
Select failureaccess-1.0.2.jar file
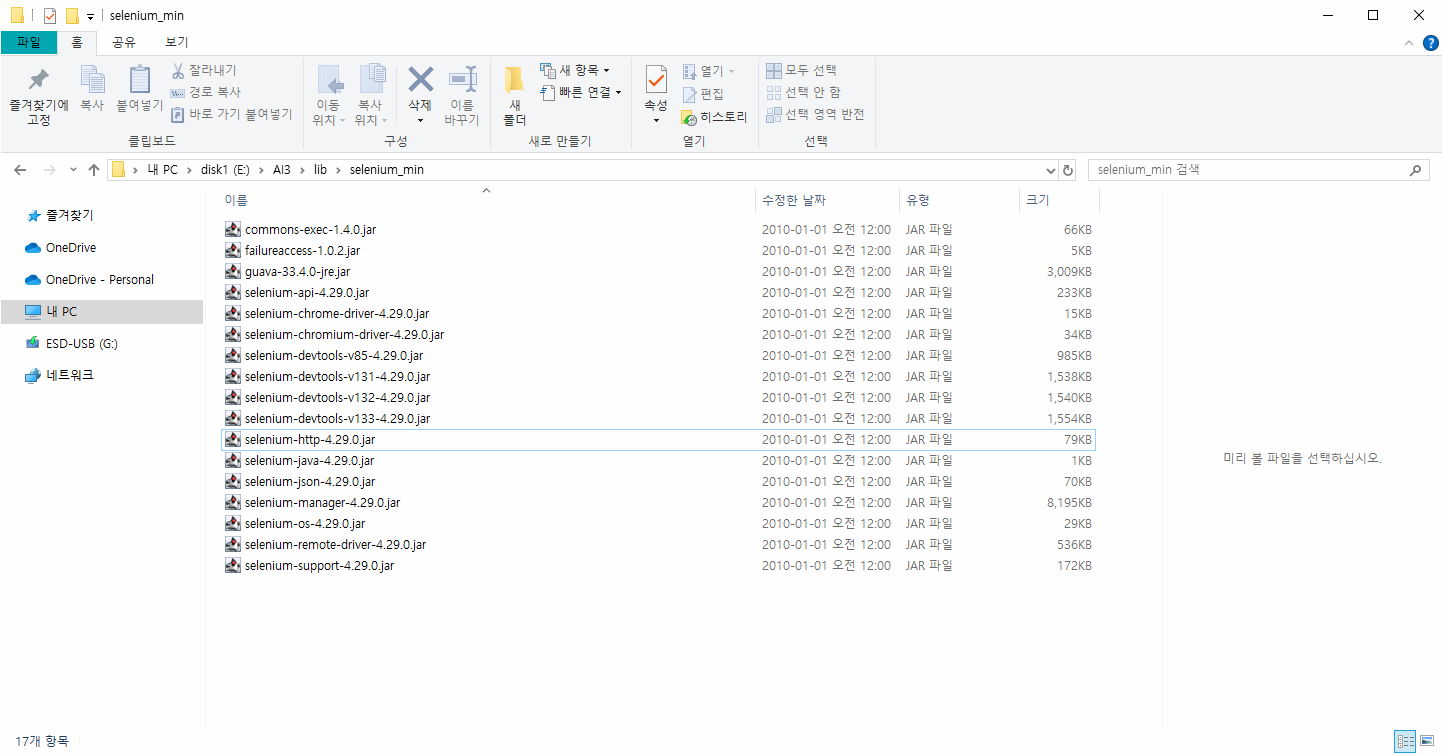click(x=658, y=251)
